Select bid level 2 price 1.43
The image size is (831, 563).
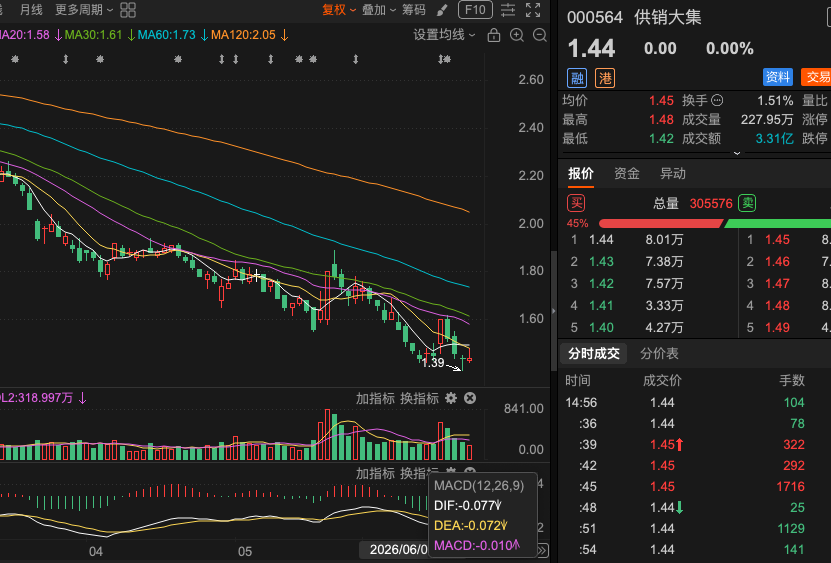(601, 262)
